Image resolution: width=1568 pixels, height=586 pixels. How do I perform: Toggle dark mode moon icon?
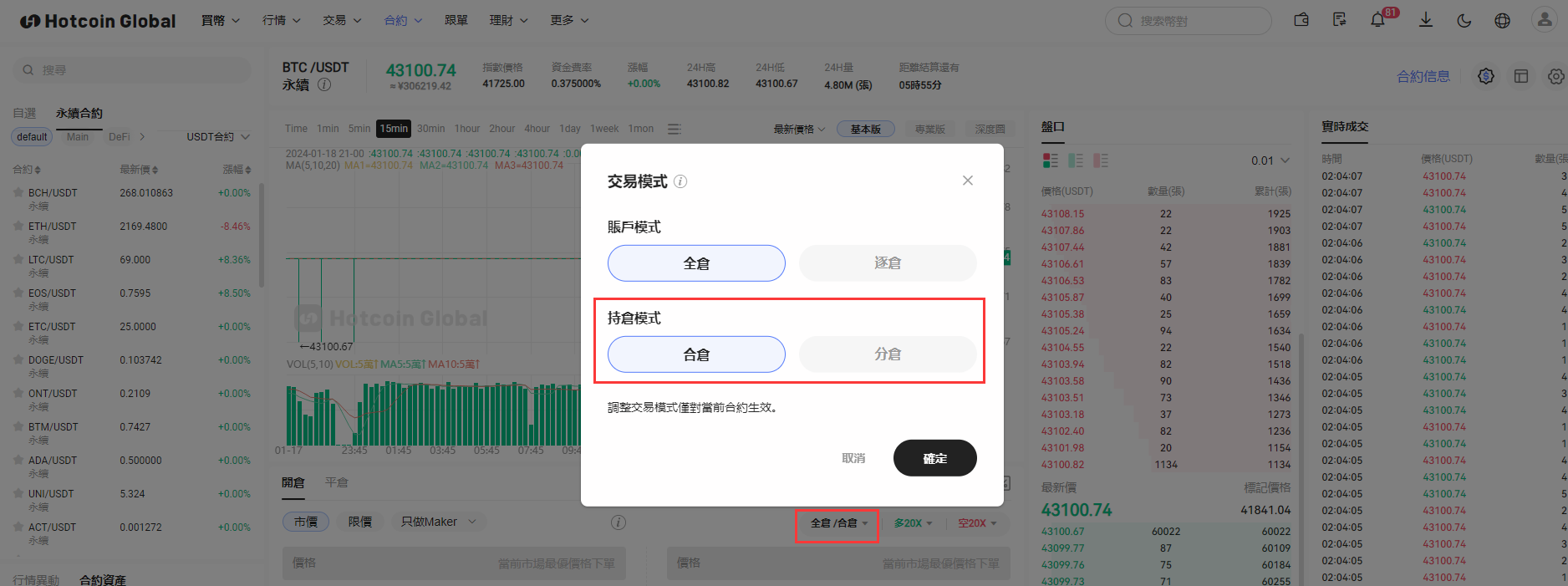click(1464, 20)
